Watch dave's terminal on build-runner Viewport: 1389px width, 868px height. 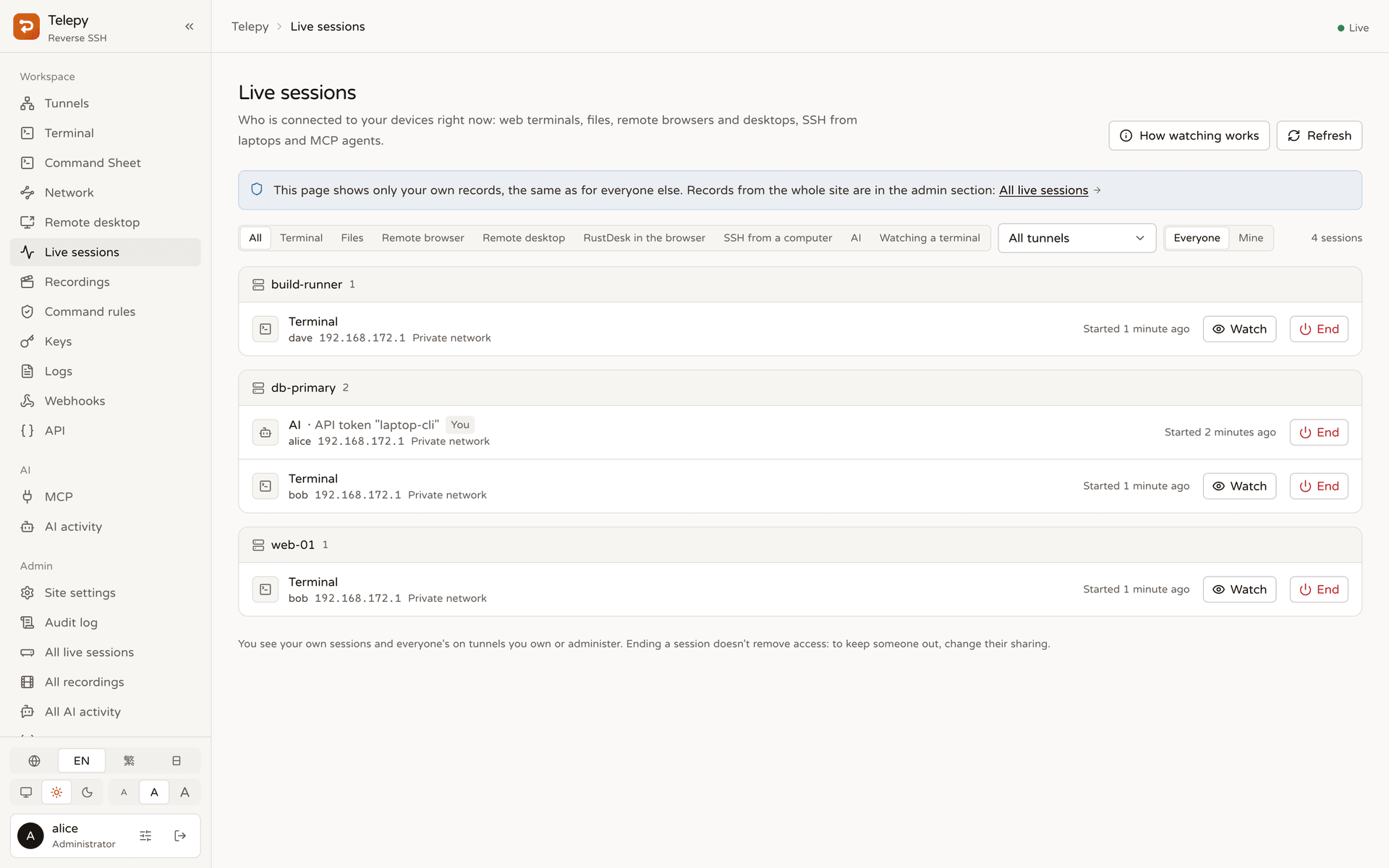[1239, 329]
